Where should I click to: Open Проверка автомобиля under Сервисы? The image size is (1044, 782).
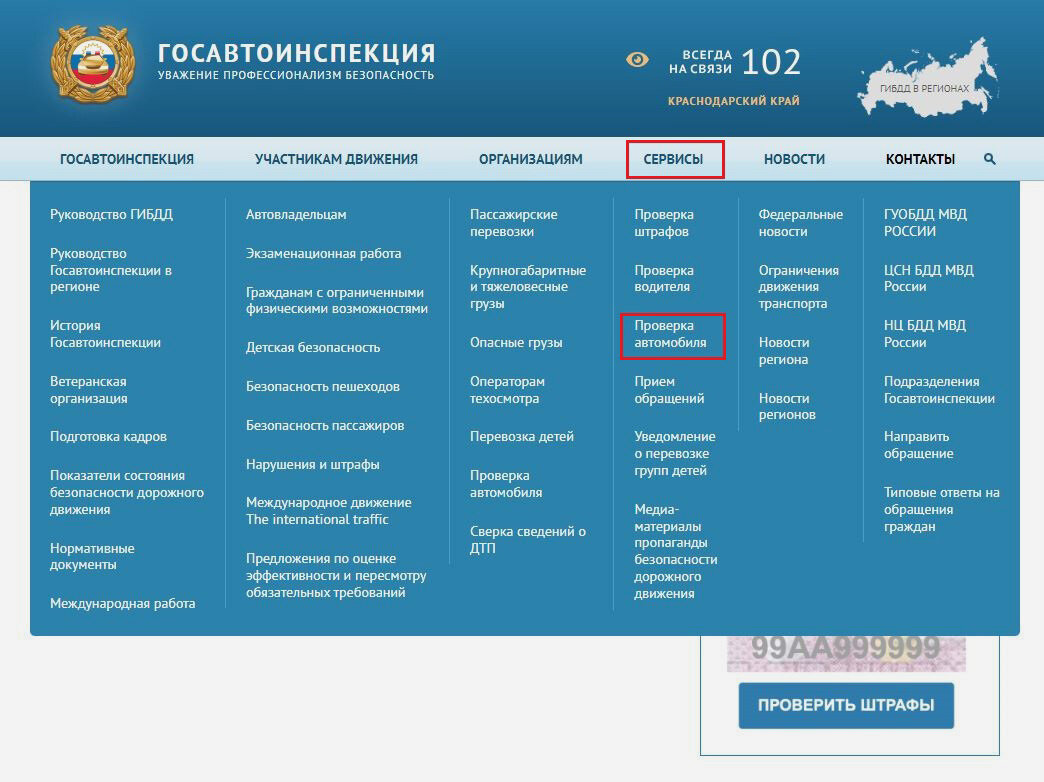(670, 334)
